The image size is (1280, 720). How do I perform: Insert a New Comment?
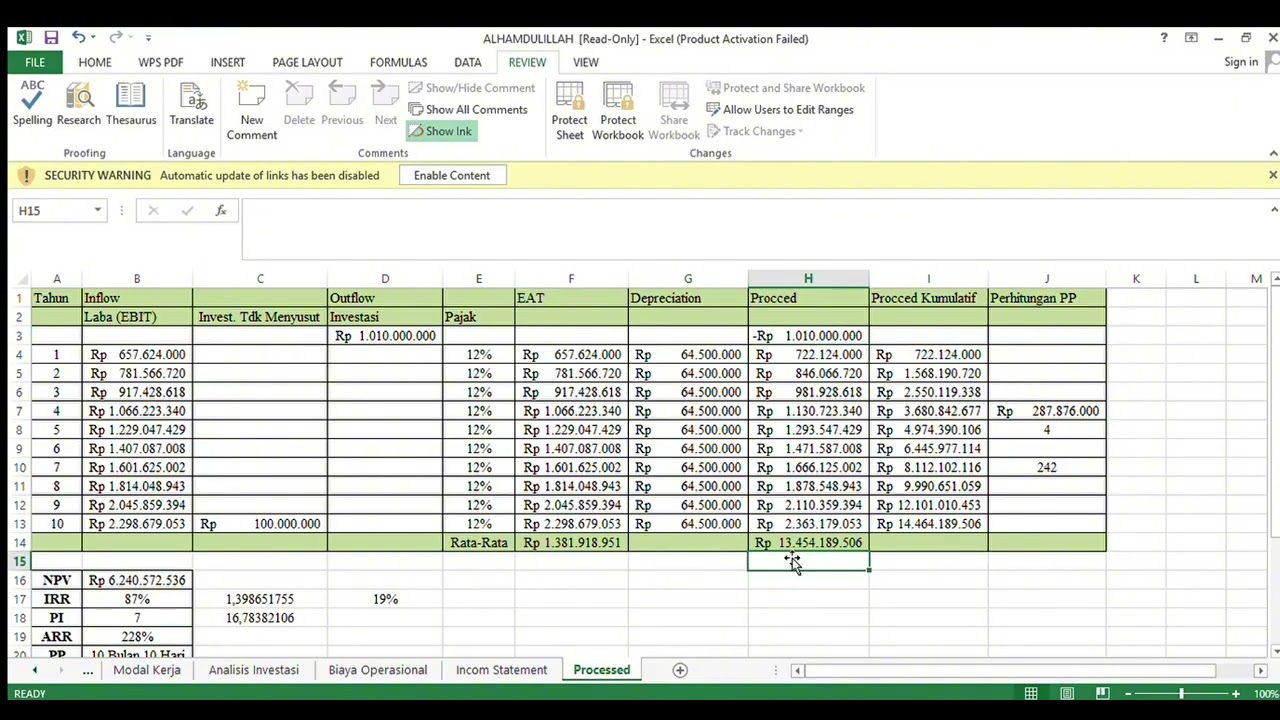251,110
